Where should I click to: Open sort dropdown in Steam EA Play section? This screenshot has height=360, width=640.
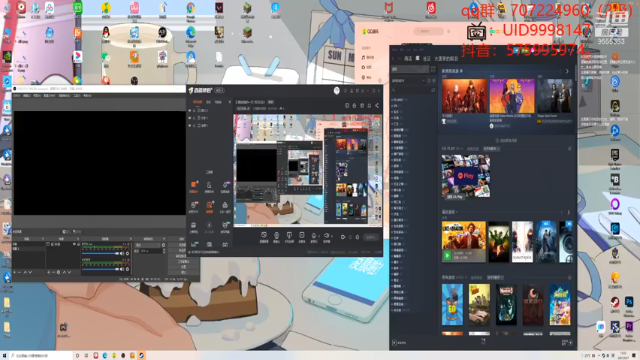pyautogui.click(x=492, y=149)
